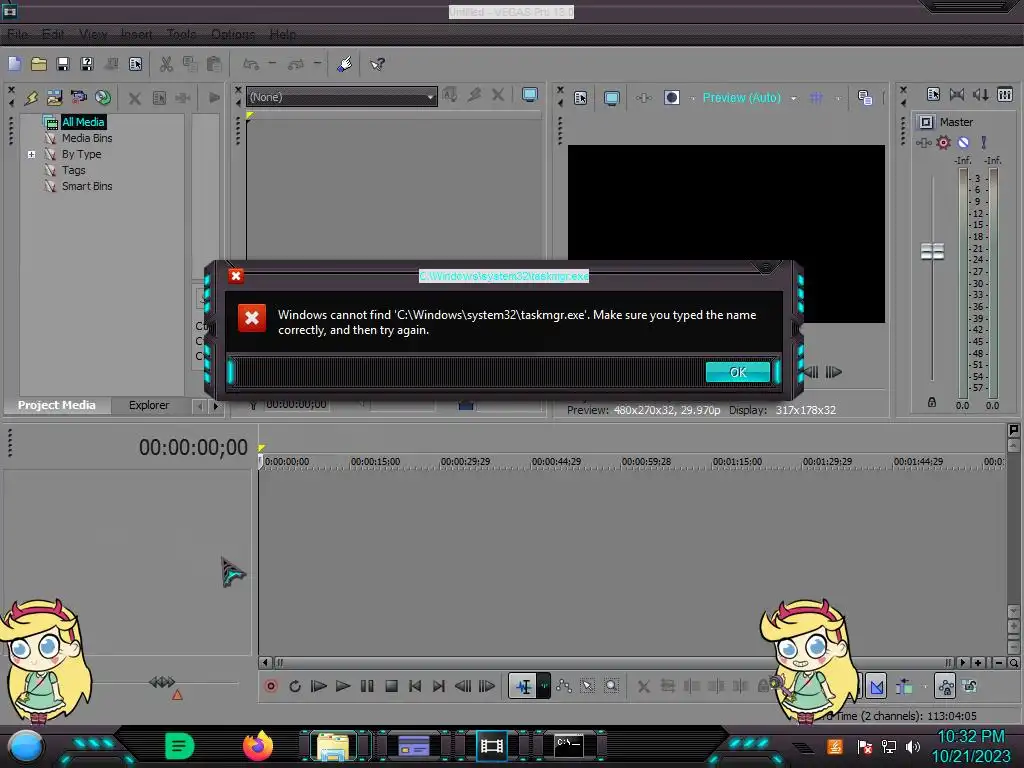Open a project with the folder icon
1024x768 pixels.
(39, 64)
